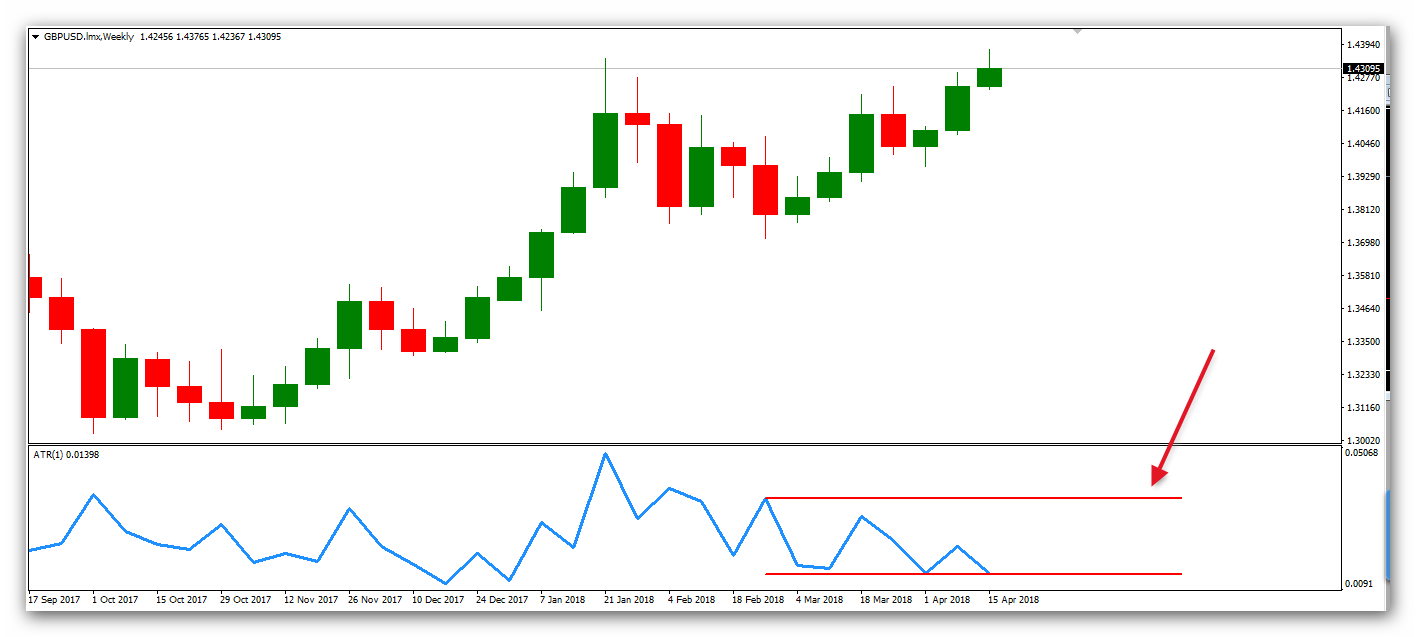Click the 4 Mar 2018 date label
The image size is (1416, 637).
(x=820, y=600)
